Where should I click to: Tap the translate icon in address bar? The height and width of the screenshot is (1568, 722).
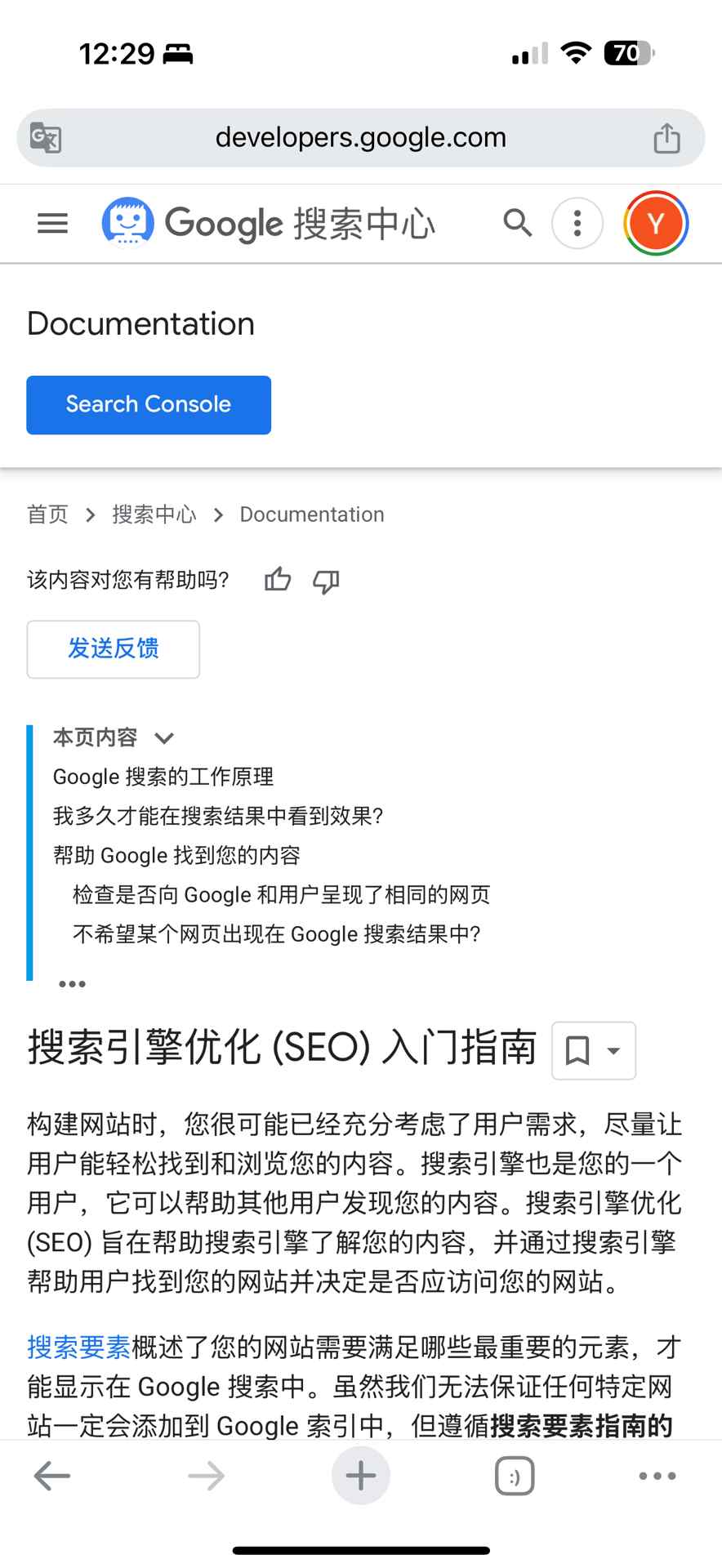46,137
